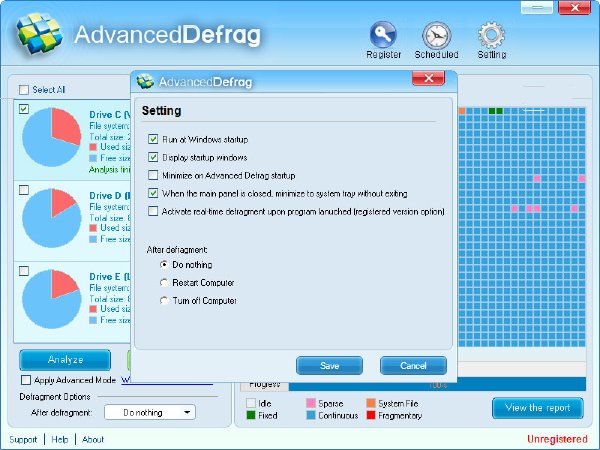
Task: Click the blue progress bar
Action: point(437,385)
